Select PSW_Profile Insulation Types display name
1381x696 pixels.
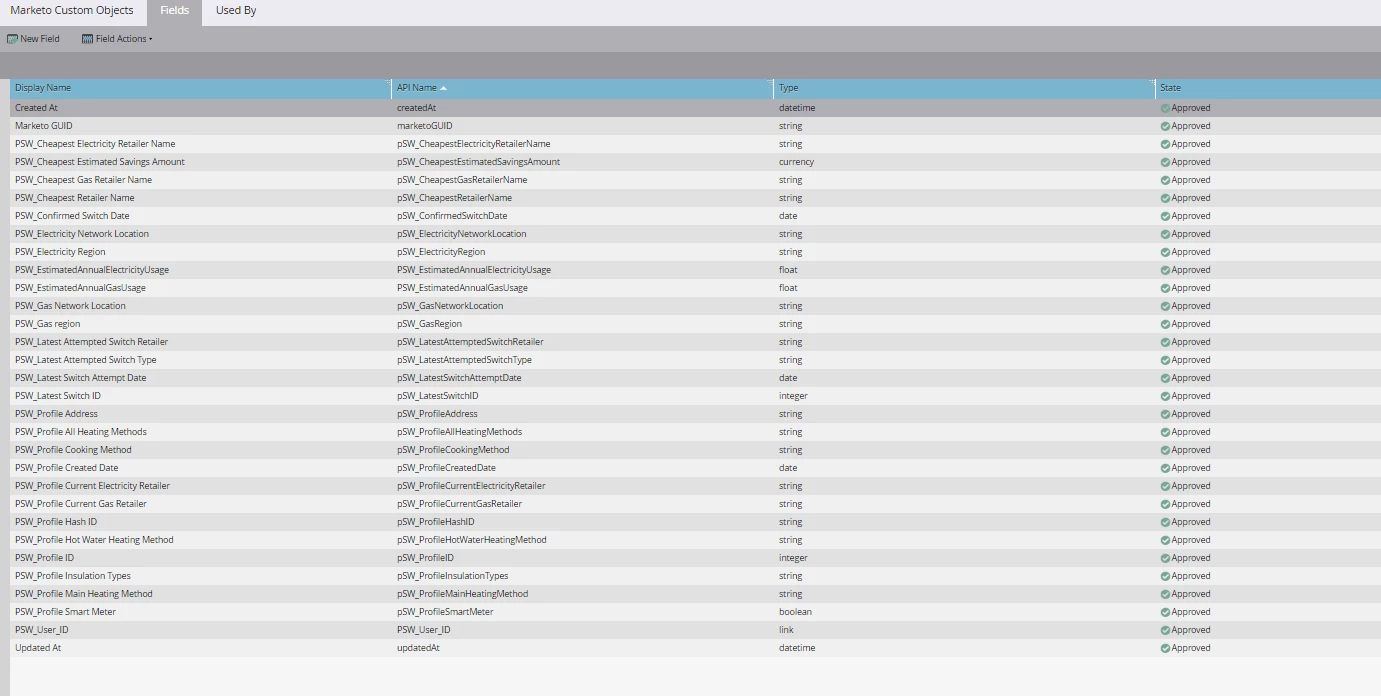click(x=73, y=576)
